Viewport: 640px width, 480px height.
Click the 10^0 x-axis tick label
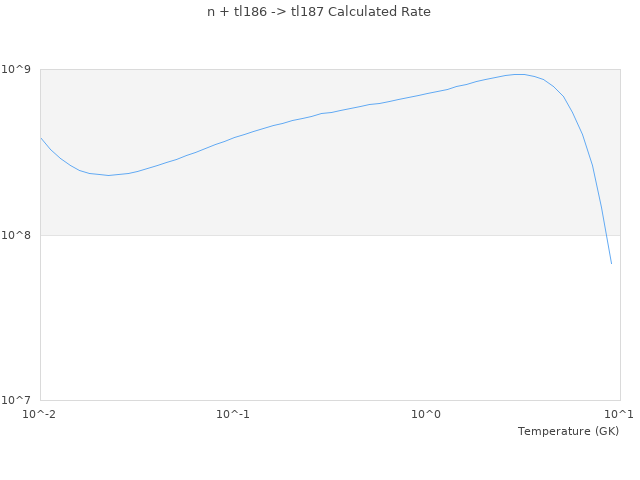coord(427,414)
